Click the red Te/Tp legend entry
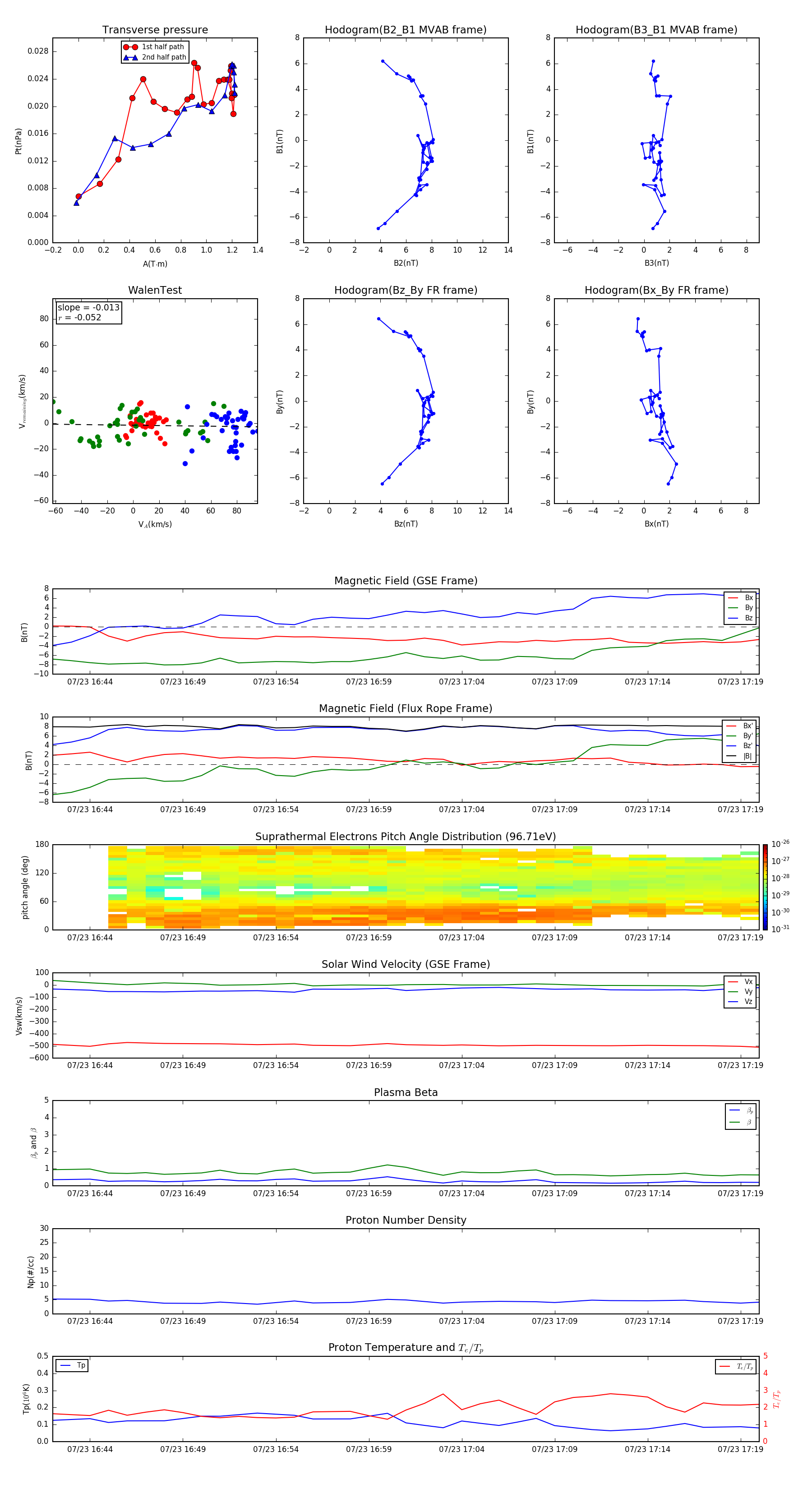The height and width of the screenshot is (1489, 812). tap(737, 1366)
